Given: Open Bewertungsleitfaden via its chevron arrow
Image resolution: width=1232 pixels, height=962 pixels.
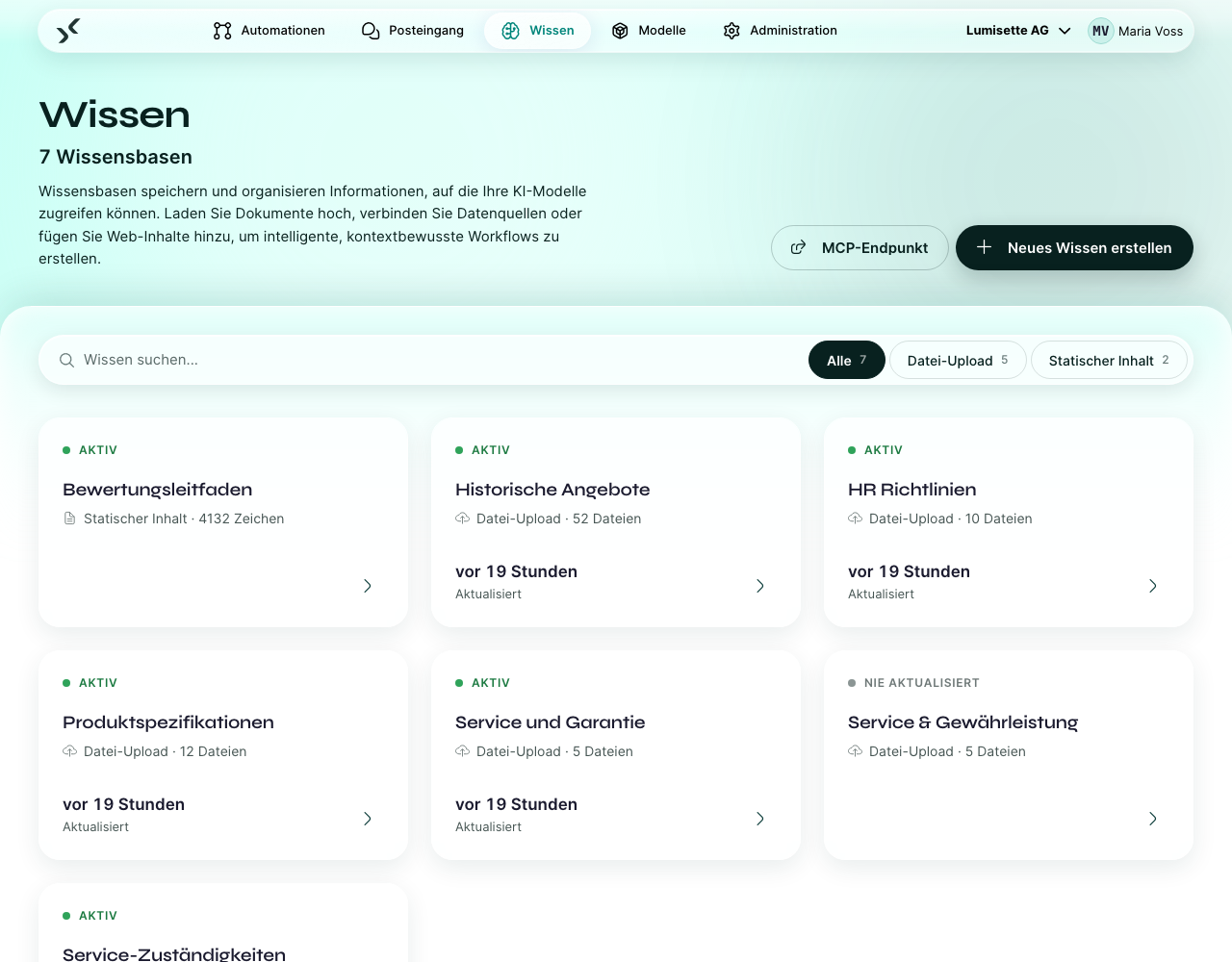Looking at the screenshot, I should point(368,586).
